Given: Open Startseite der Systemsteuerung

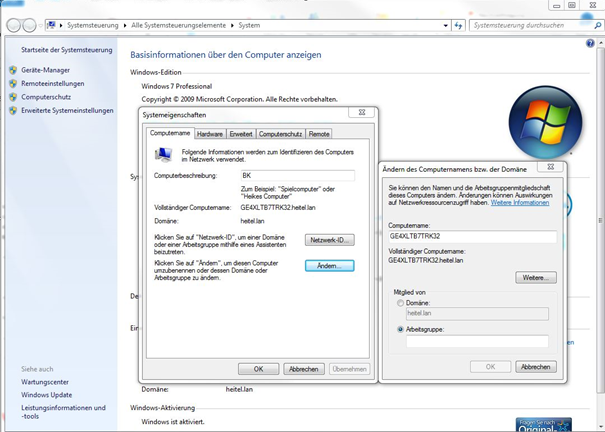Looking at the screenshot, I should click(67, 50).
